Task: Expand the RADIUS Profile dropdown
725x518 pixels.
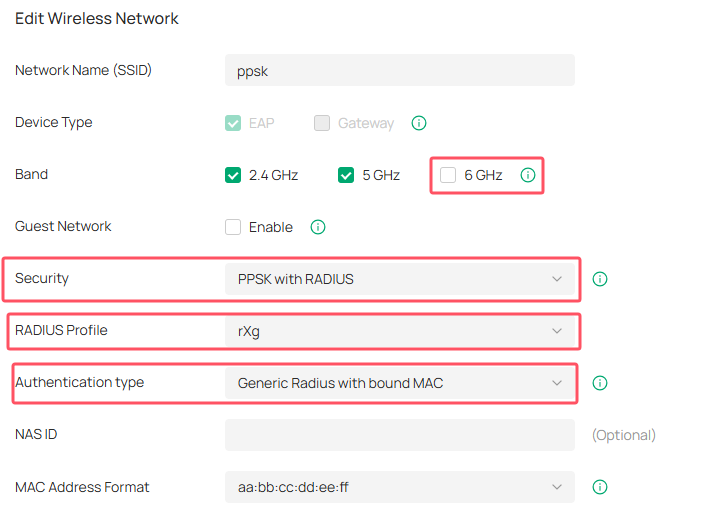Action: tap(400, 331)
